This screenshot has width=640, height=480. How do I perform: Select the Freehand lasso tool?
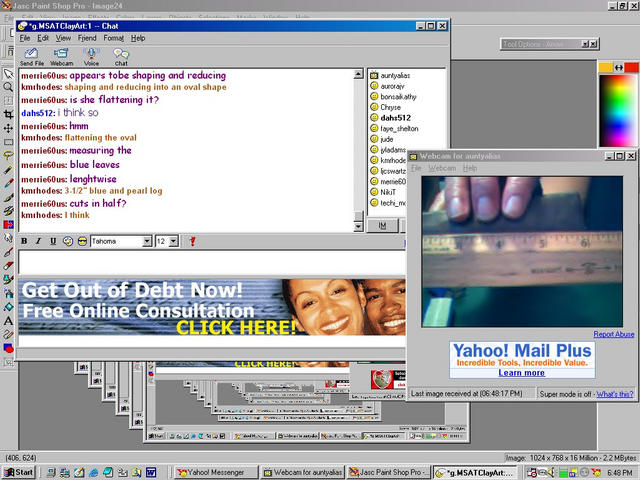(8, 156)
